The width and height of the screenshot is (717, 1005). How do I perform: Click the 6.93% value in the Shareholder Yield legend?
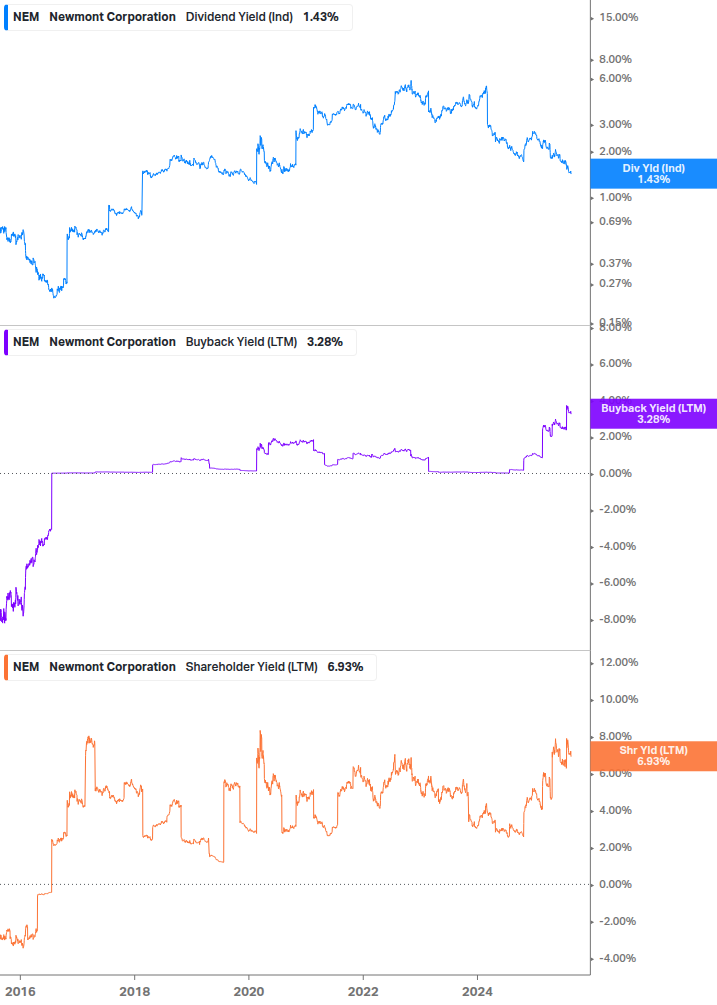[345, 667]
